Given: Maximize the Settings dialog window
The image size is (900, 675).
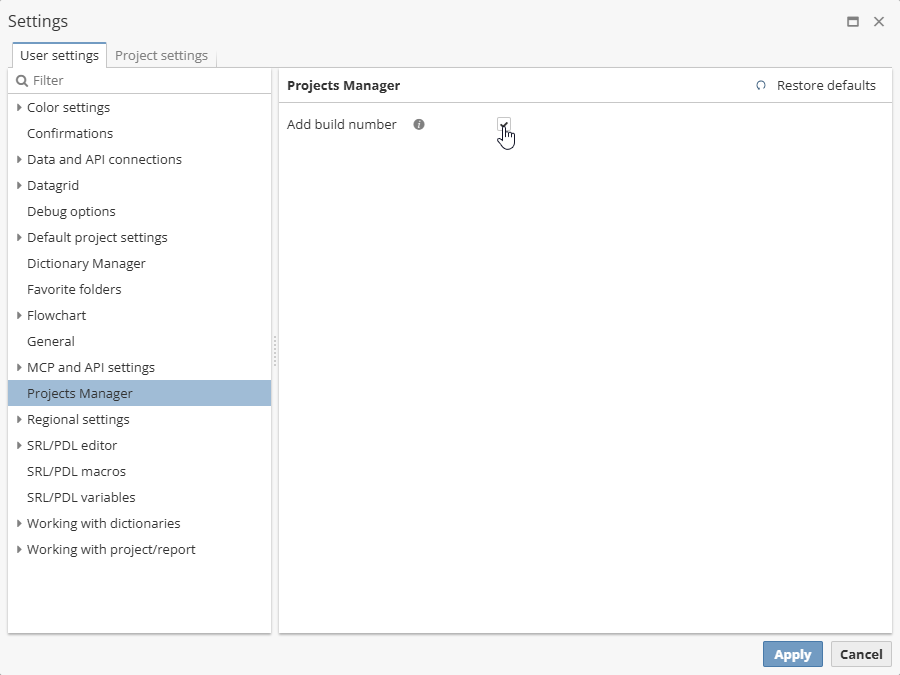Looking at the screenshot, I should coord(853,22).
